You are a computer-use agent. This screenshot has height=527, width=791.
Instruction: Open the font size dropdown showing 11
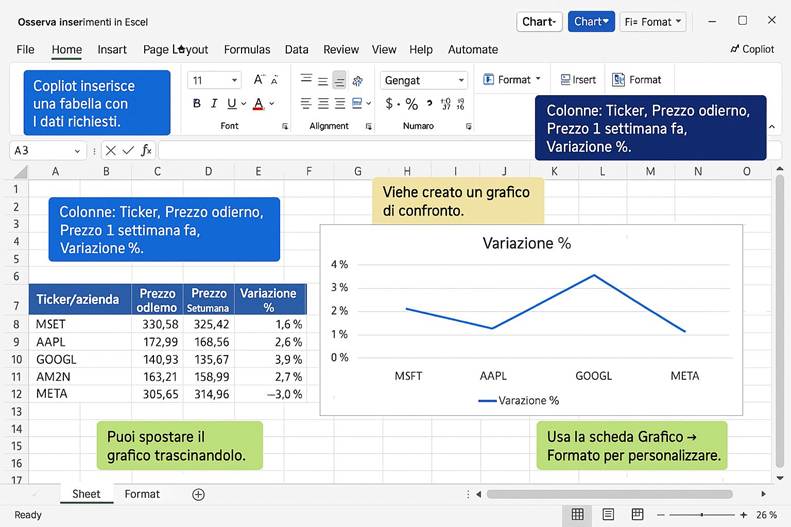tap(235, 80)
